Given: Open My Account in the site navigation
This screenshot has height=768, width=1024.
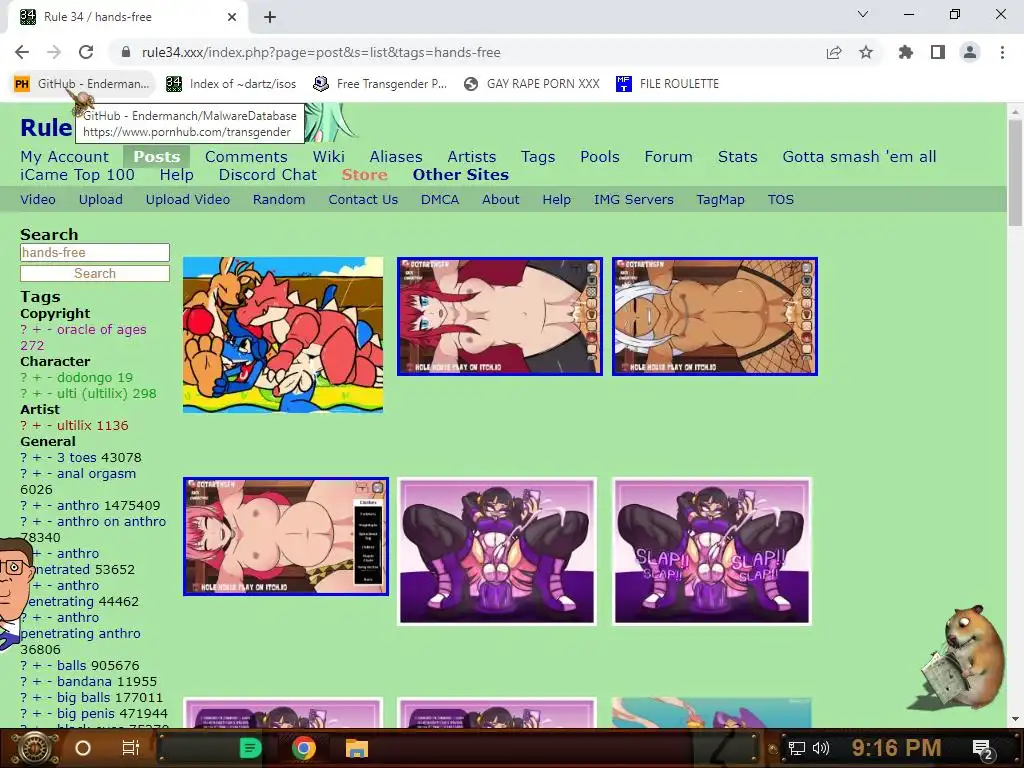Looking at the screenshot, I should pos(65,157).
